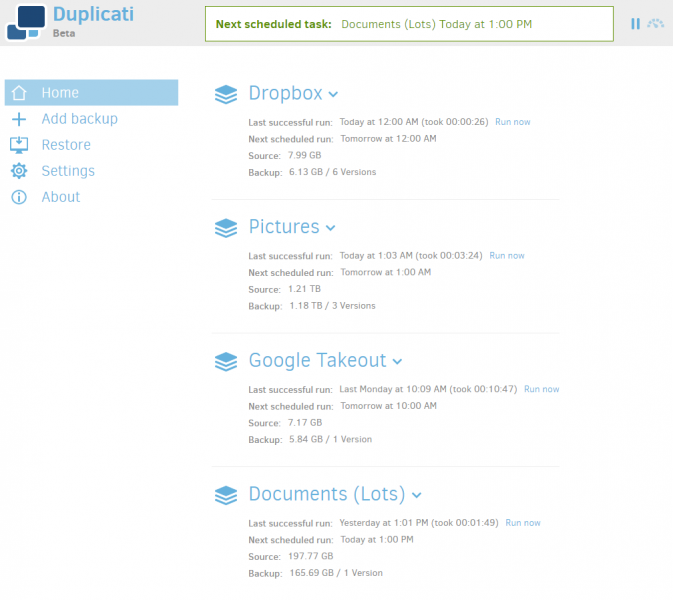This screenshot has width=673, height=600.
Task: Click 'Tomorrow at 10:00 AM' text
Action: click(388, 406)
